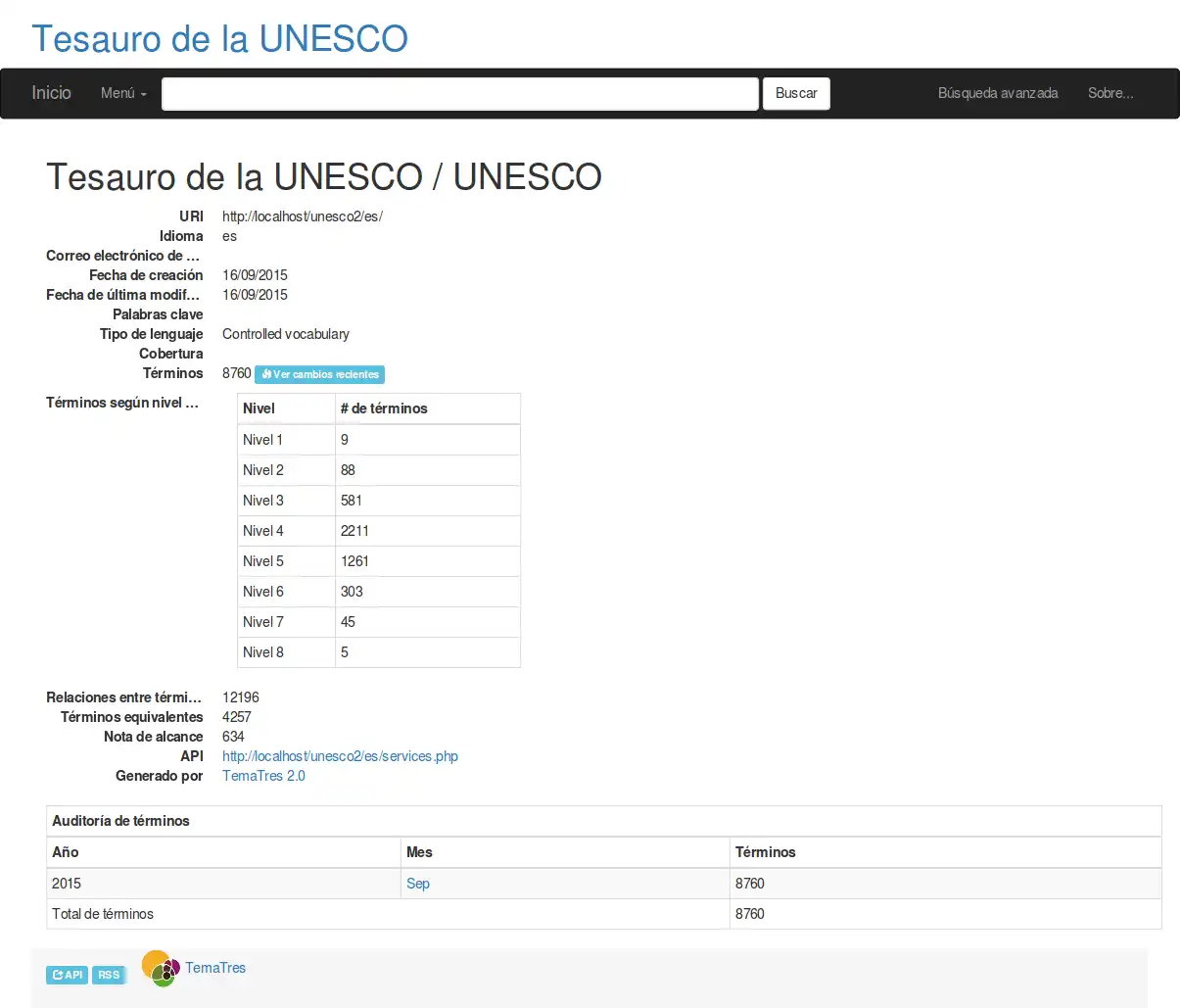Select the 'Nivel 1' table cell
Viewport: 1180px width, 1008px height.
[286, 440]
